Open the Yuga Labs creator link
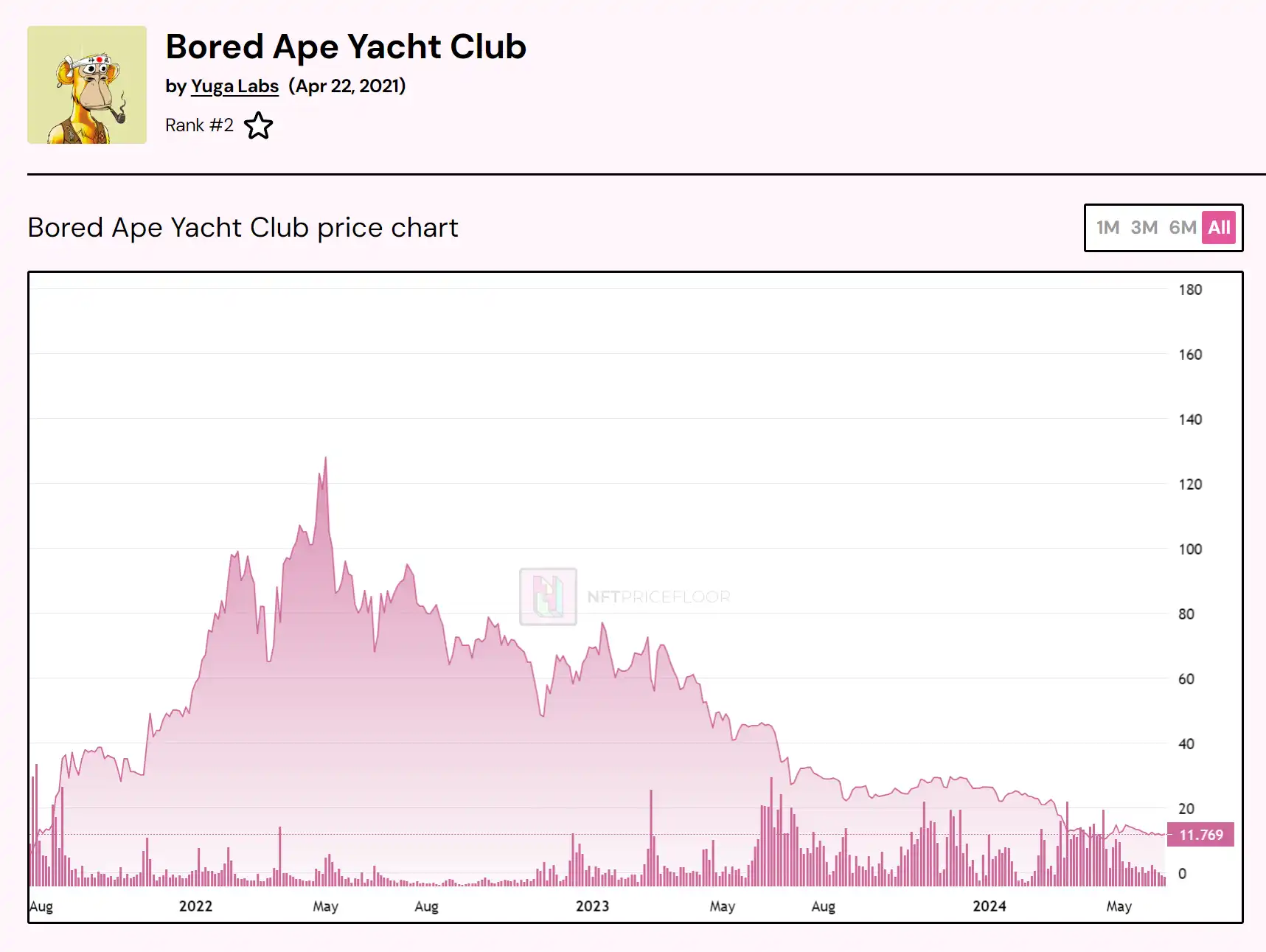Screen dimensions: 1266x952 coord(234,86)
